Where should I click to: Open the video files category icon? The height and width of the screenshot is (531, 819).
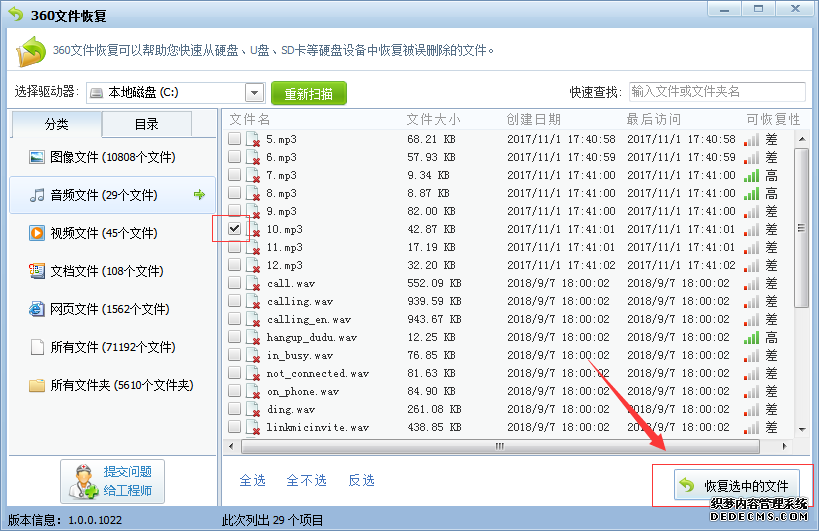point(37,233)
